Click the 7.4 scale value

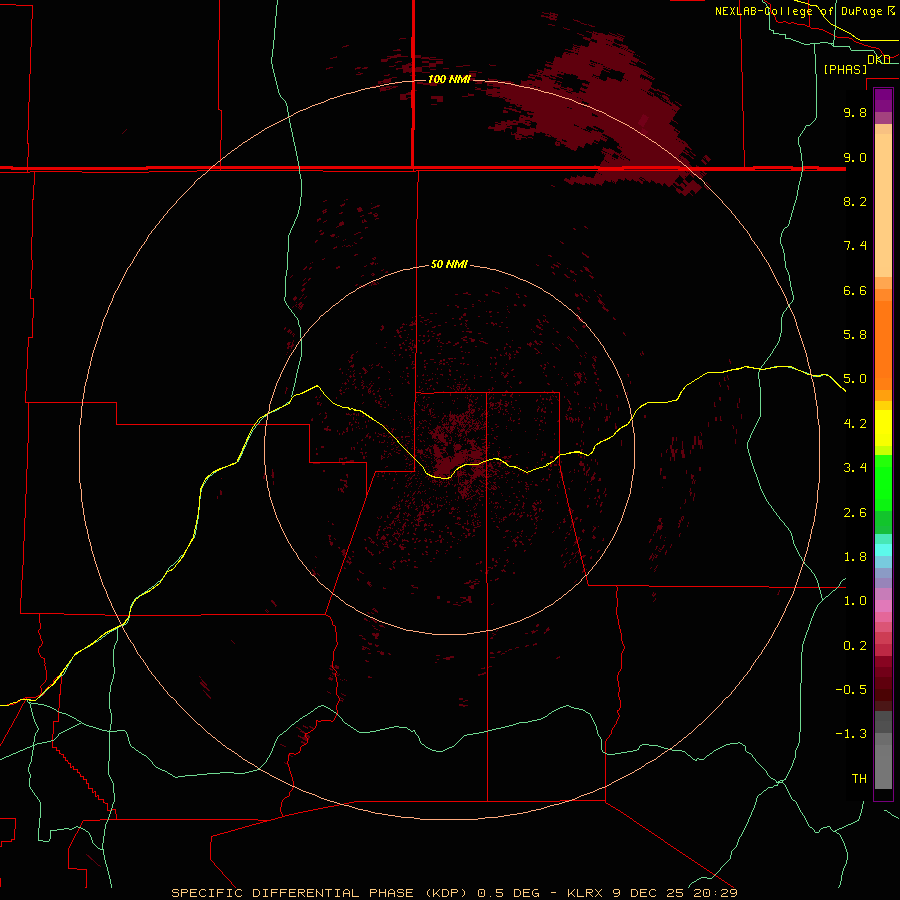coord(855,246)
